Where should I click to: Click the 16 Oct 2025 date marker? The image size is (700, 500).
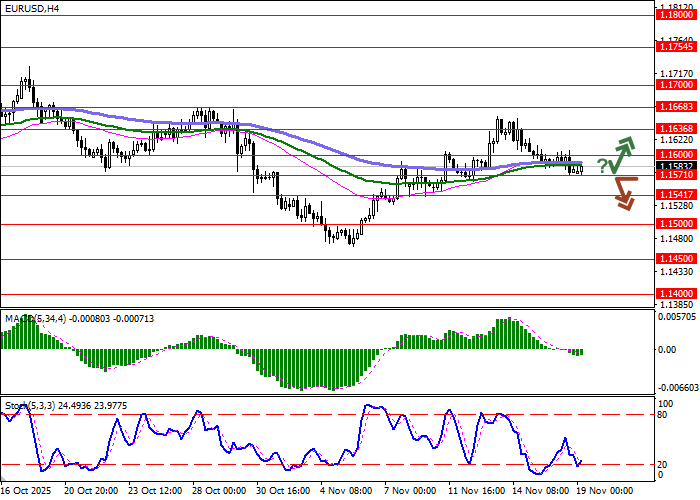(x=28, y=492)
